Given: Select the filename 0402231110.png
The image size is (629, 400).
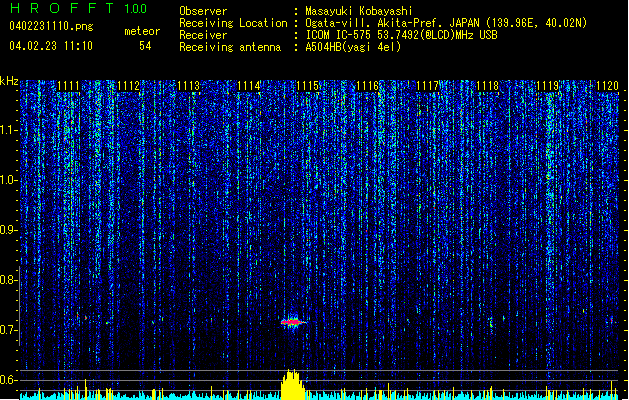Looking at the screenshot, I should (x=51, y=26).
